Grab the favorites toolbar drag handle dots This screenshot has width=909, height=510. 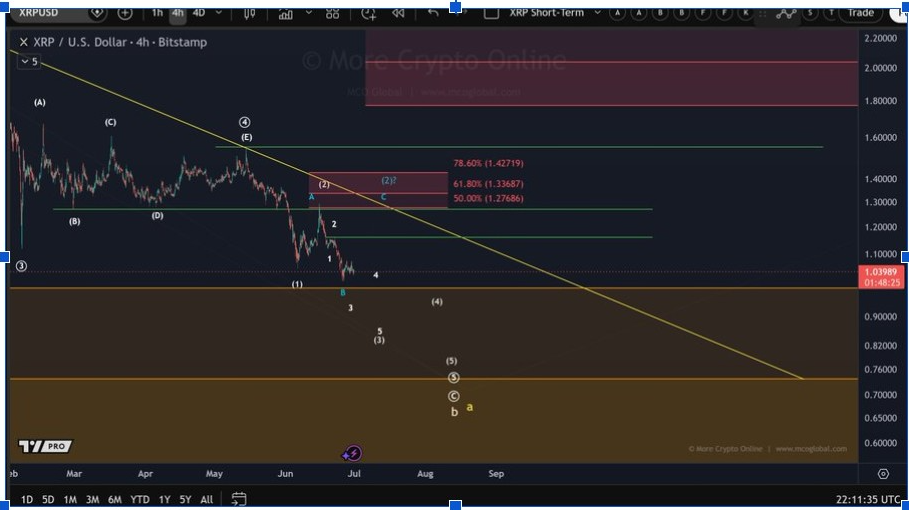point(763,14)
